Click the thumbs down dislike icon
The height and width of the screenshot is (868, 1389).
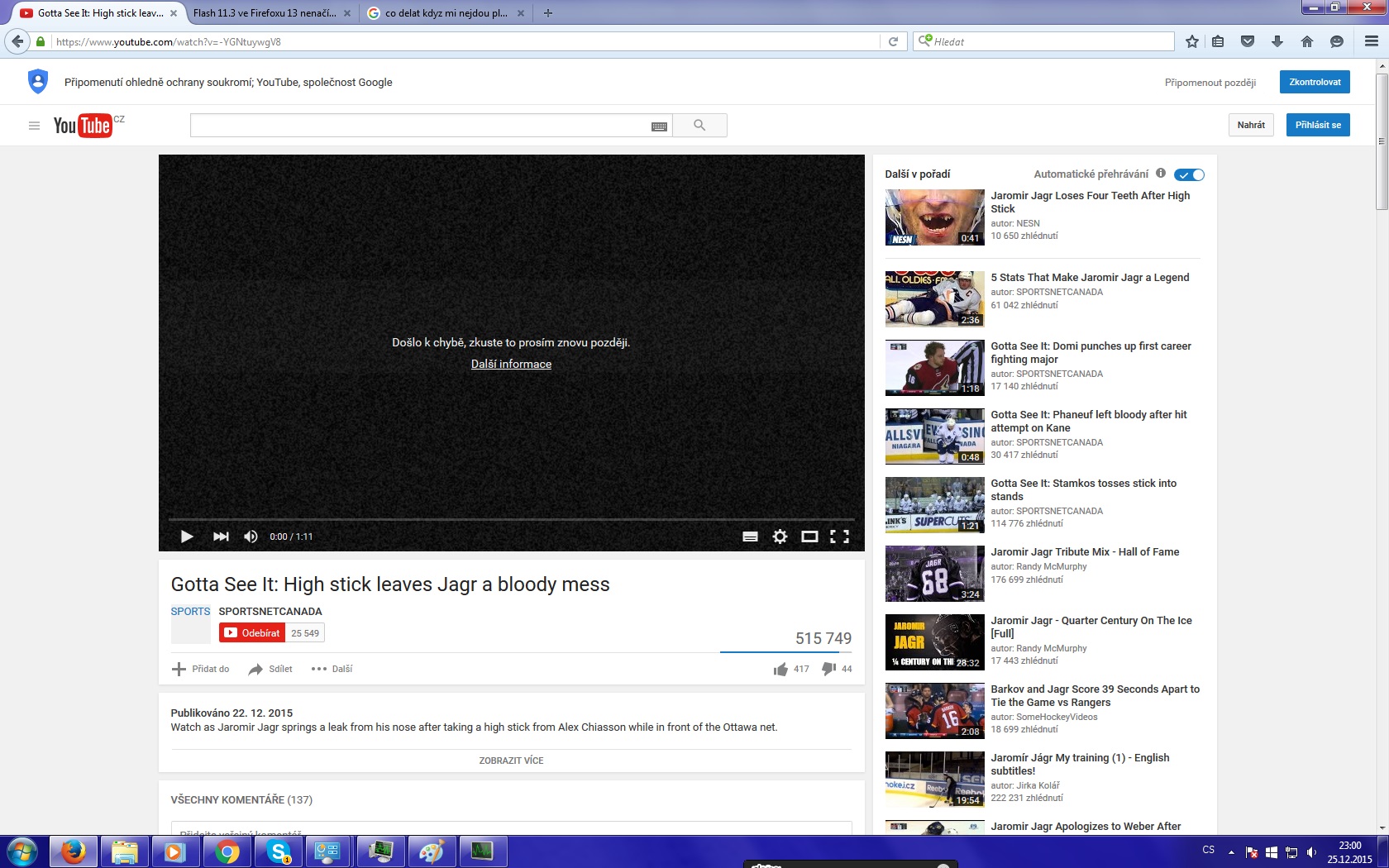coord(828,669)
